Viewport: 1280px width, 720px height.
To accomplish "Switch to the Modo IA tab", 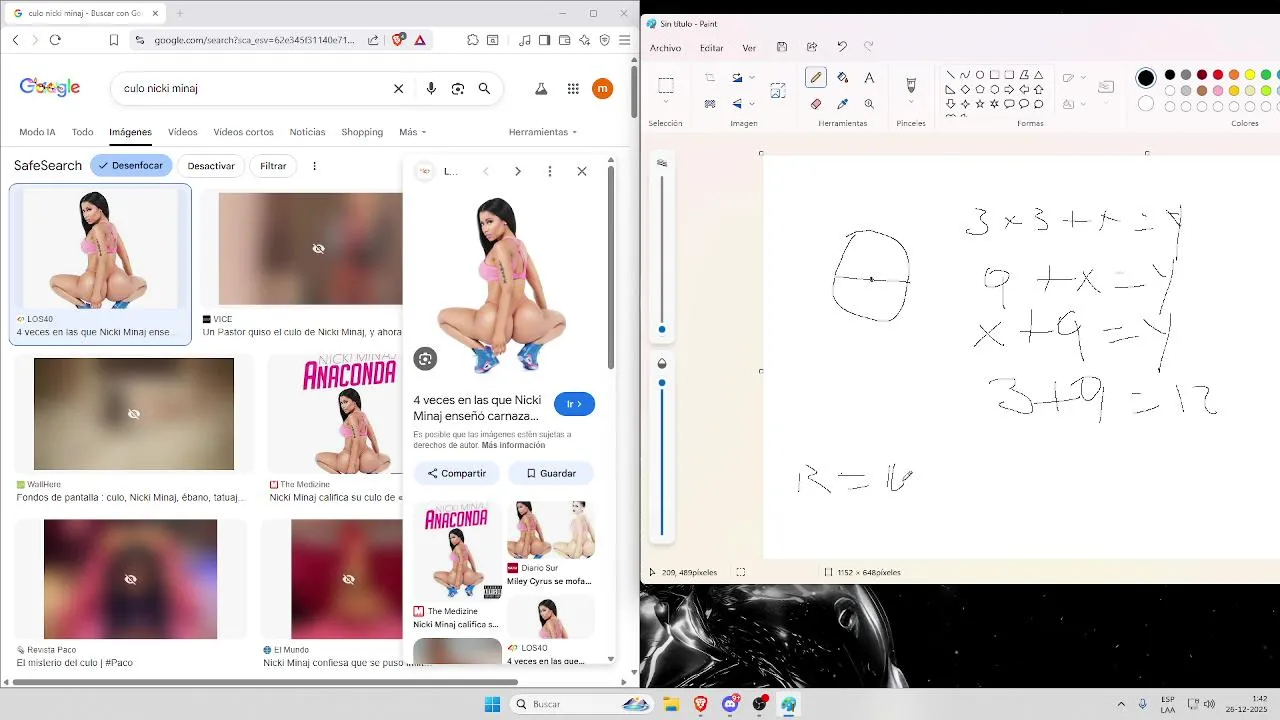I will [37, 132].
